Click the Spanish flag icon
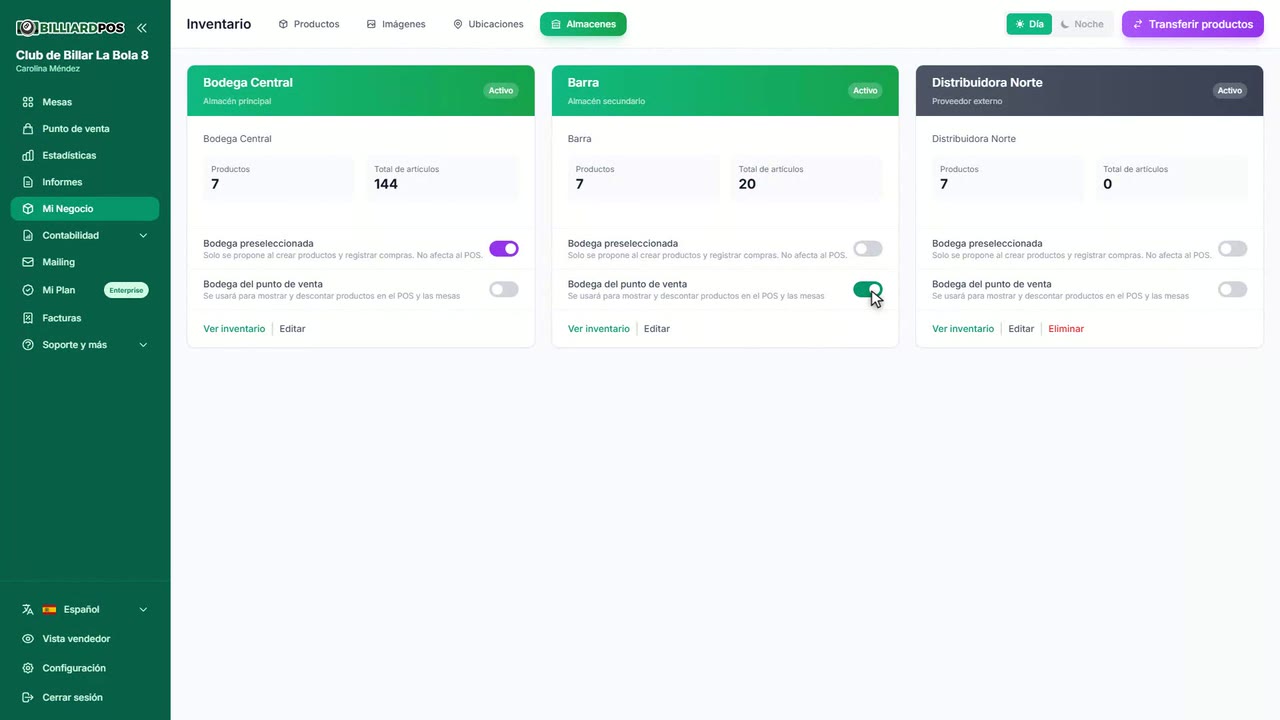The width and height of the screenshot is (1280, 720). point(49,609)
